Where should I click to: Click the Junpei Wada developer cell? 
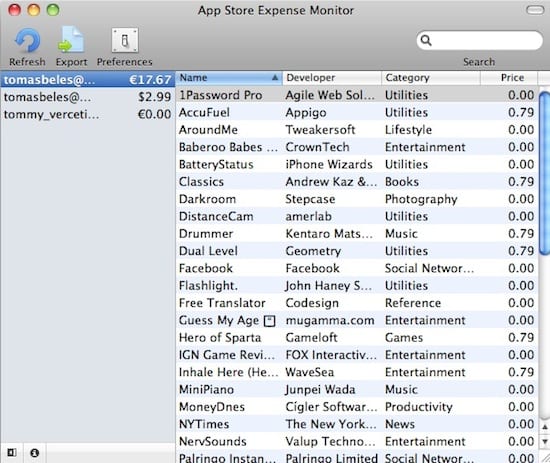tap(320, 389)
